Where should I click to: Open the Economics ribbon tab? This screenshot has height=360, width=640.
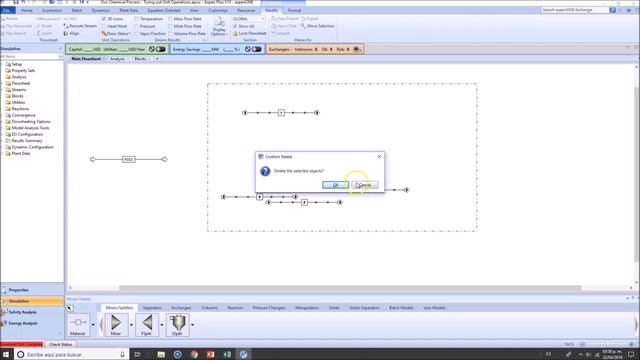(x=52, y=10)
